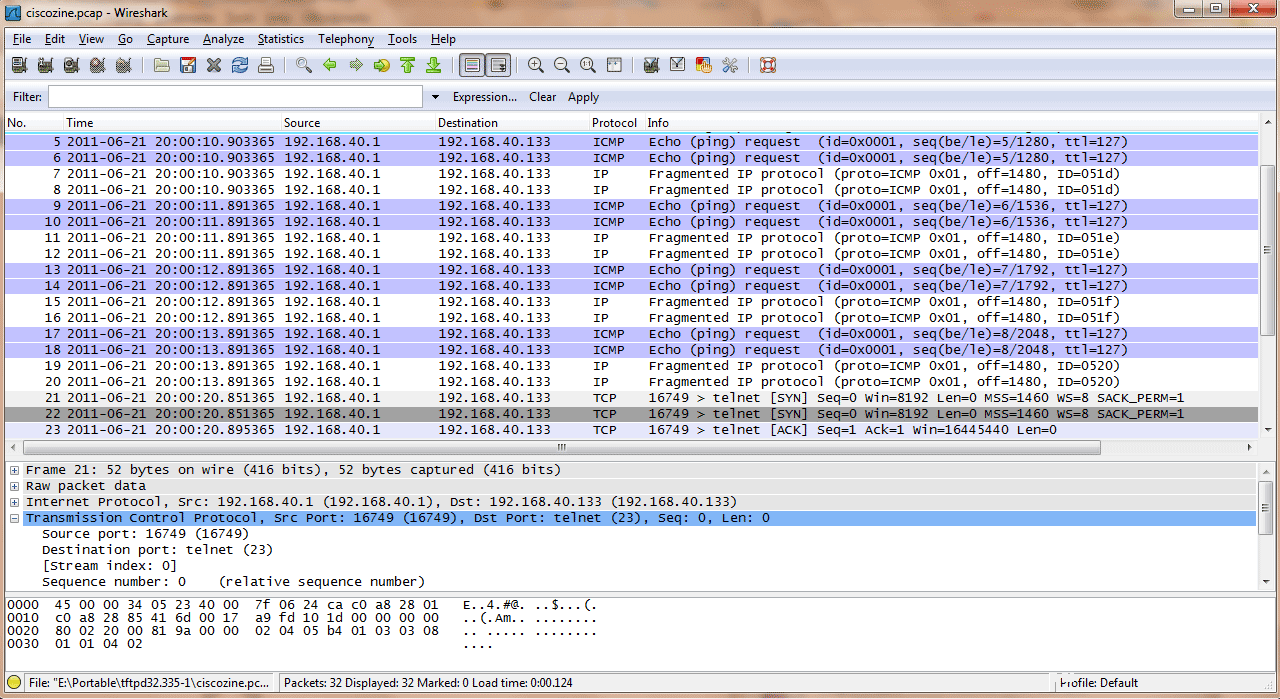The height and width of the screenshot is (699, 1280).
Task: Open capture options from toolbar
Action: coord(45,65)
